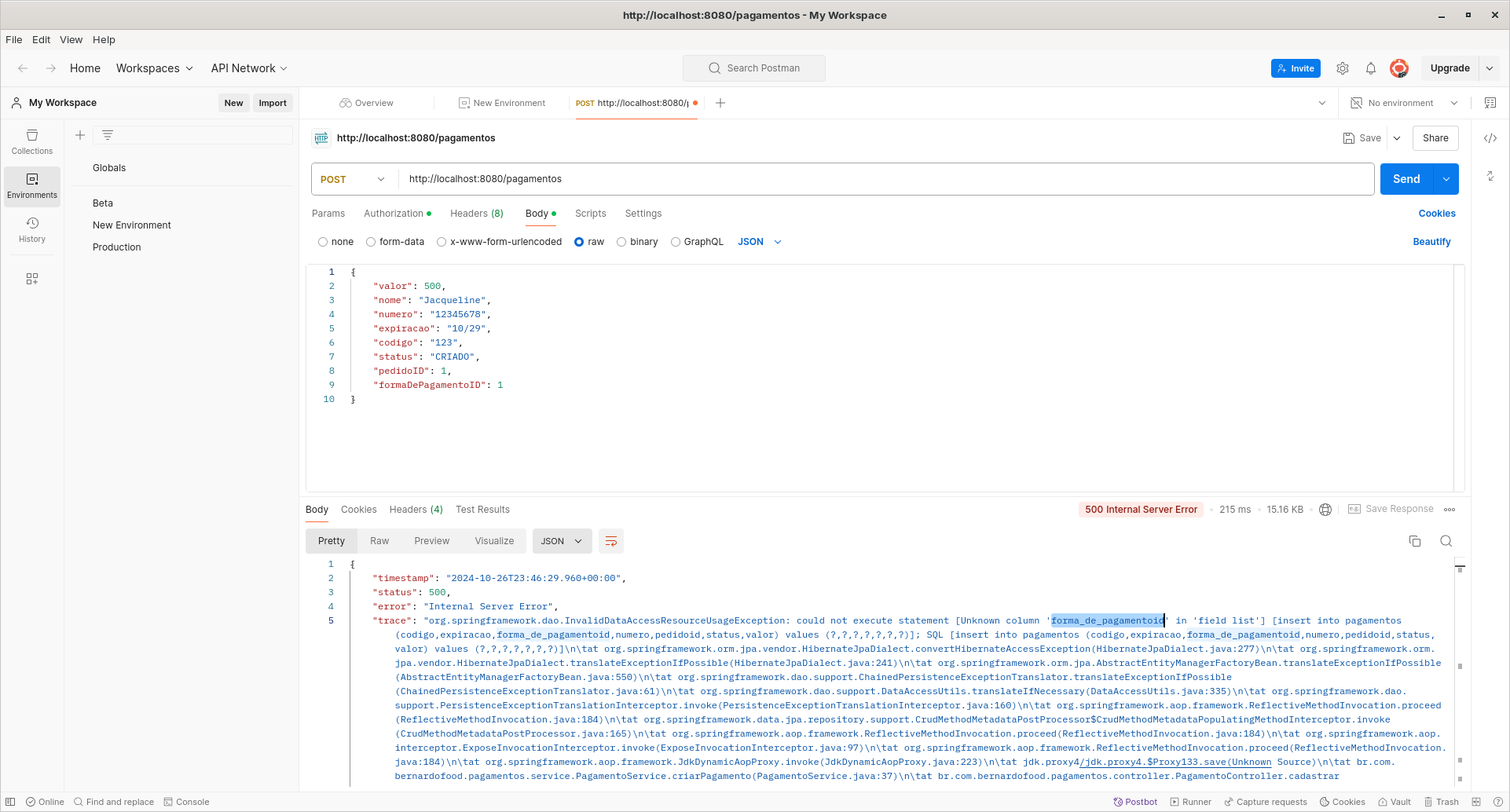Open the configure workspace sidebar icon
1510x812 pixels.
coord(32,279)
